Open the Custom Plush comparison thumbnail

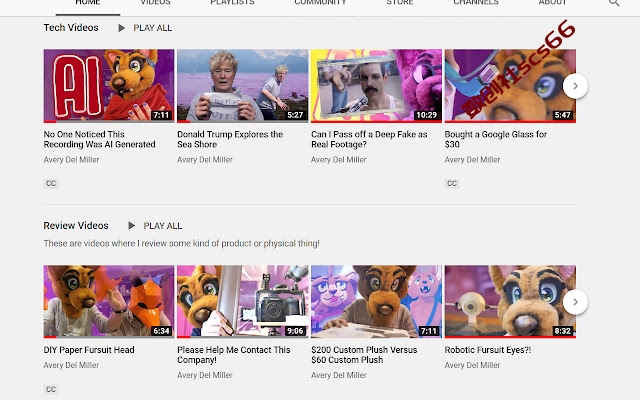(376, 302)
